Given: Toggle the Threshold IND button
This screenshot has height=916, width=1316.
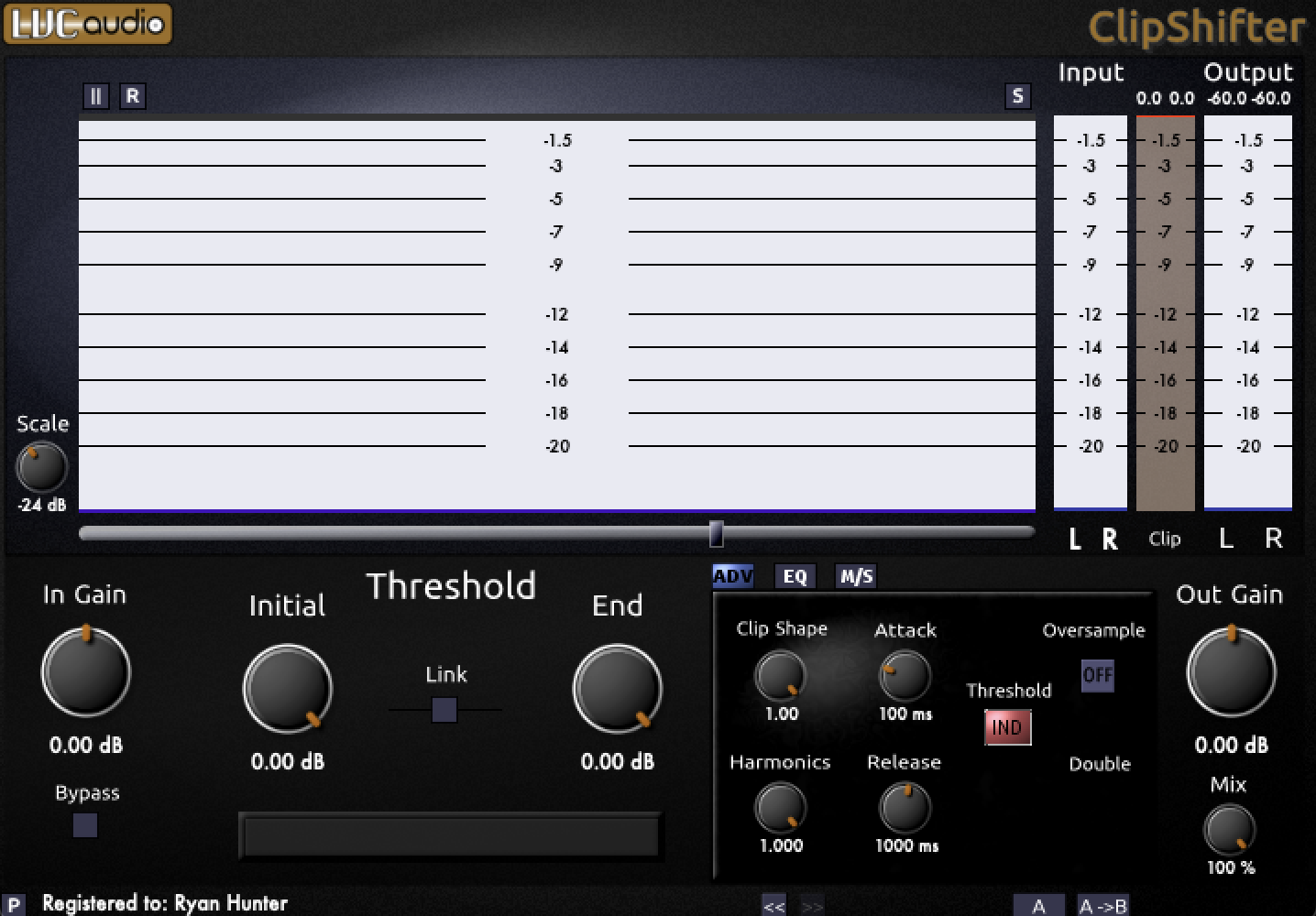Looking at the screenshot, I should (x=1008, y=727).
